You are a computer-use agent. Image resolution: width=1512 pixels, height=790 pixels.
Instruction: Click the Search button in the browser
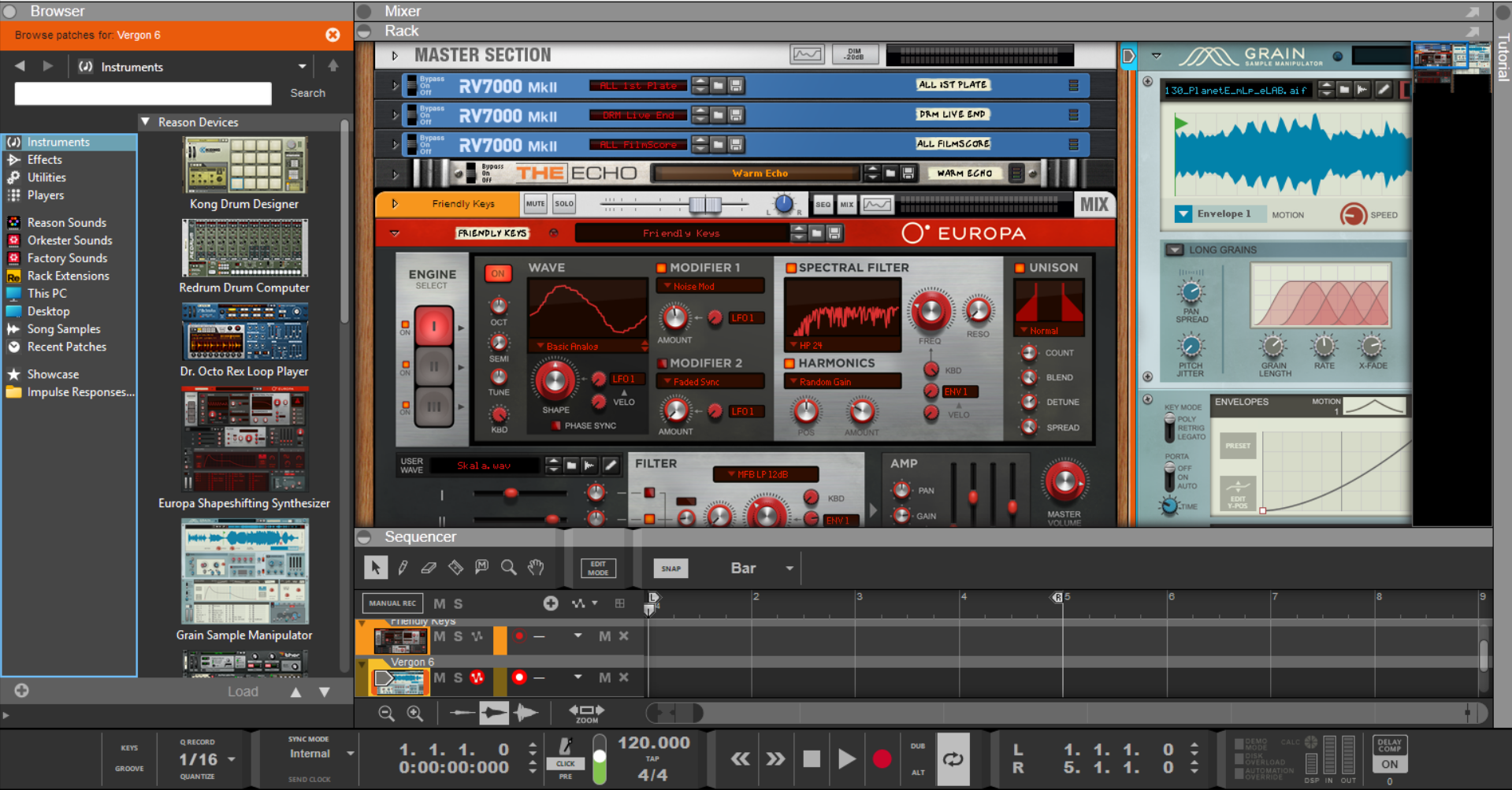click(307, 93)
